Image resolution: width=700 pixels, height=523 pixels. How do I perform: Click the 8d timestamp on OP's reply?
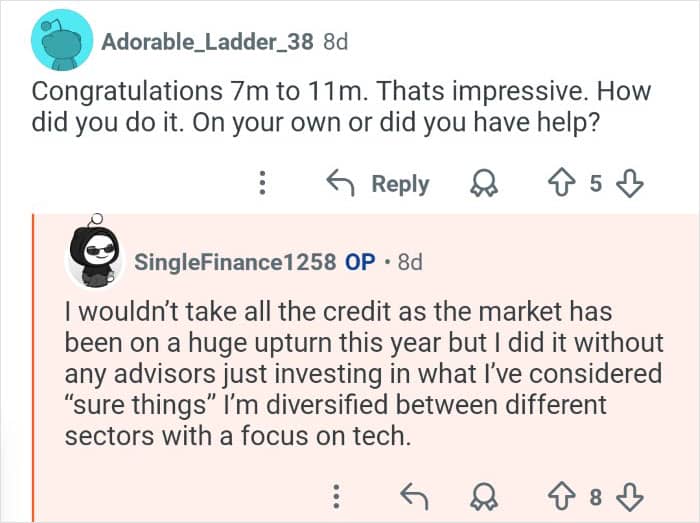(x=410, y=262)
